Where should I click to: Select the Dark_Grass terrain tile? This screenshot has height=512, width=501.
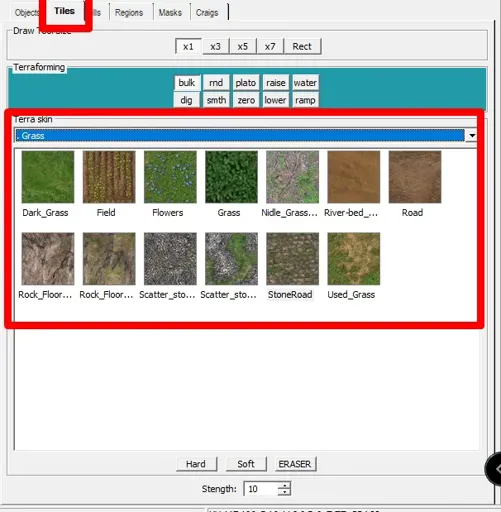click(48, 177)
